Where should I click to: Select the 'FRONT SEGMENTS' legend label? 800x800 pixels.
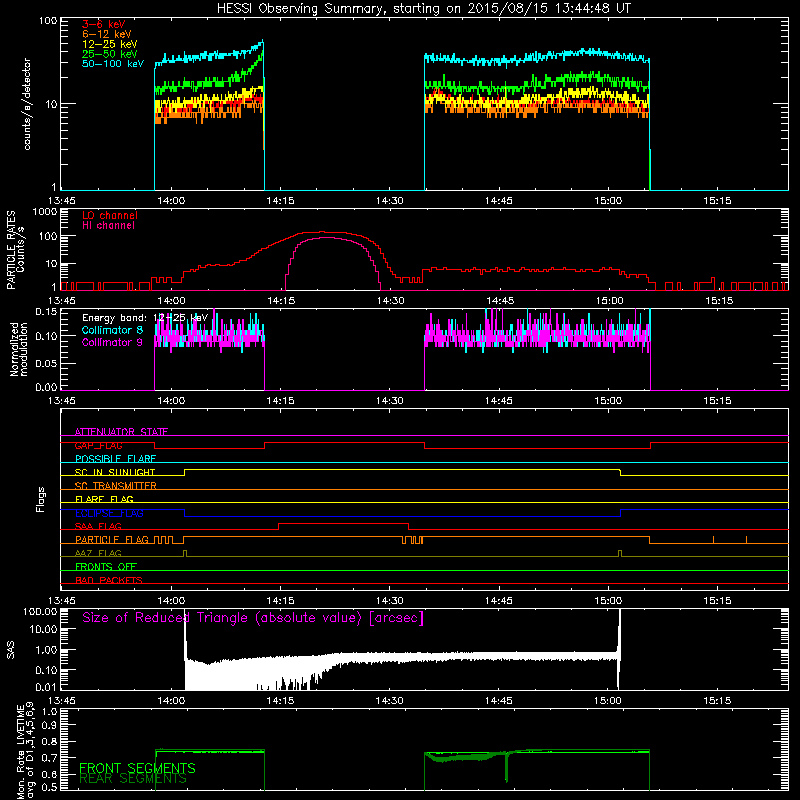point(137,768)
